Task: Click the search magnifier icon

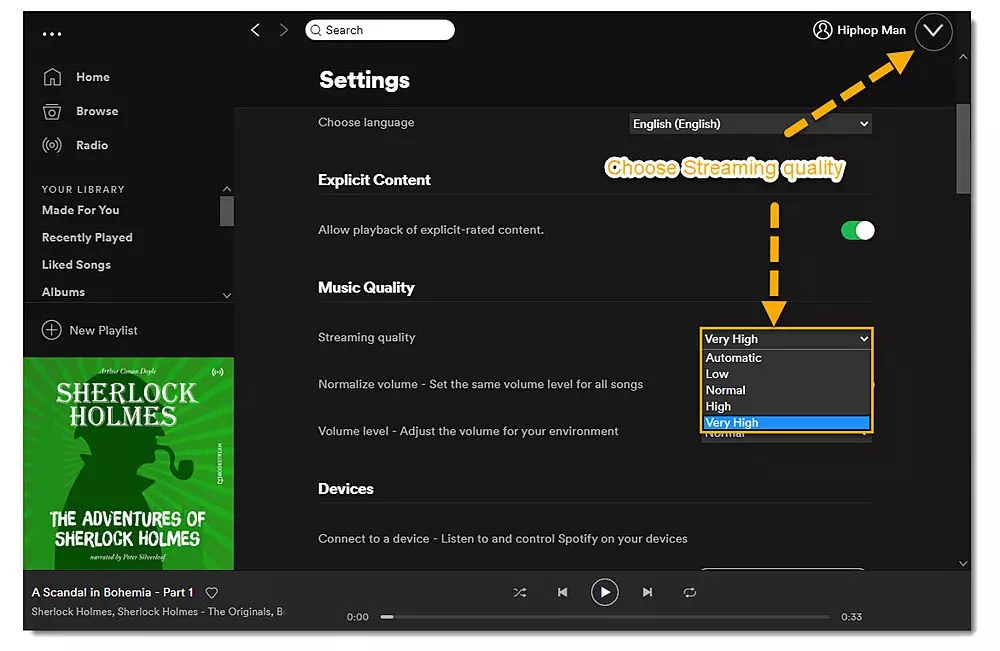Action: point(316,30)
